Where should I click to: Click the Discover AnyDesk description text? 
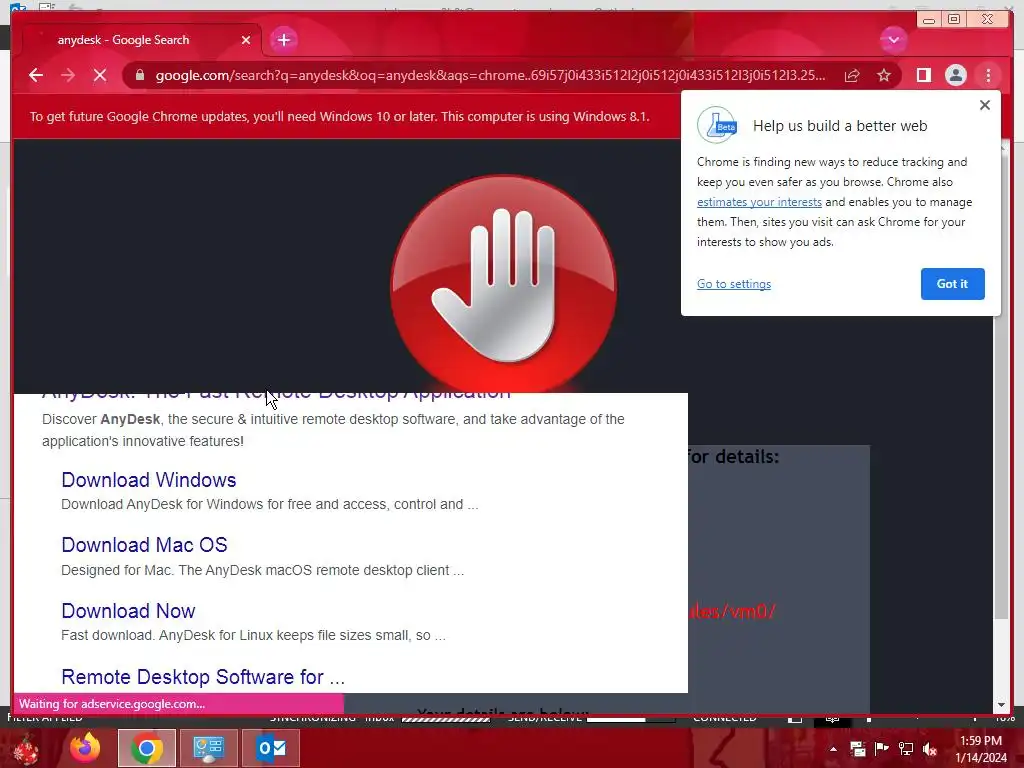(333, 430)
